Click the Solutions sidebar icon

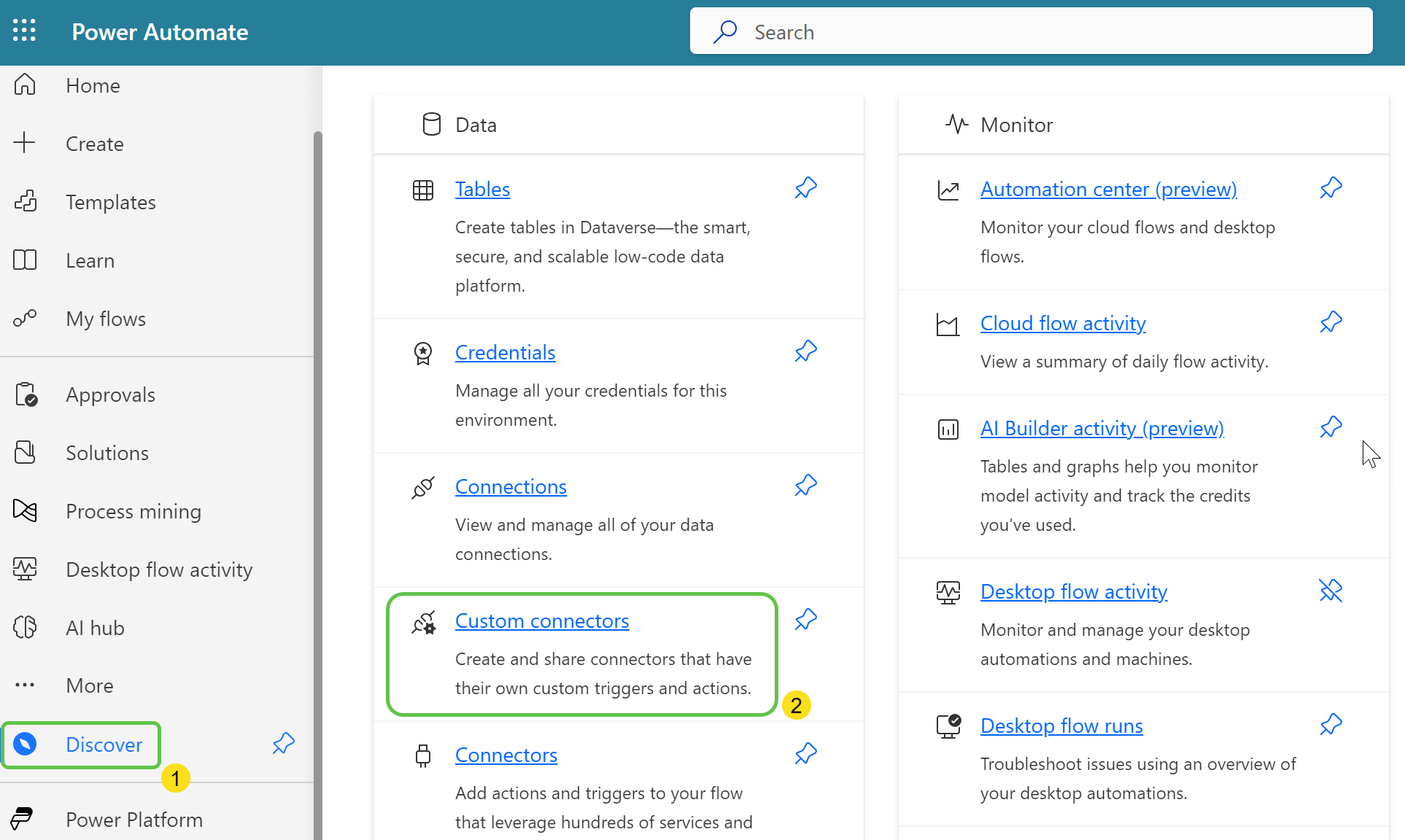(25, 453)
